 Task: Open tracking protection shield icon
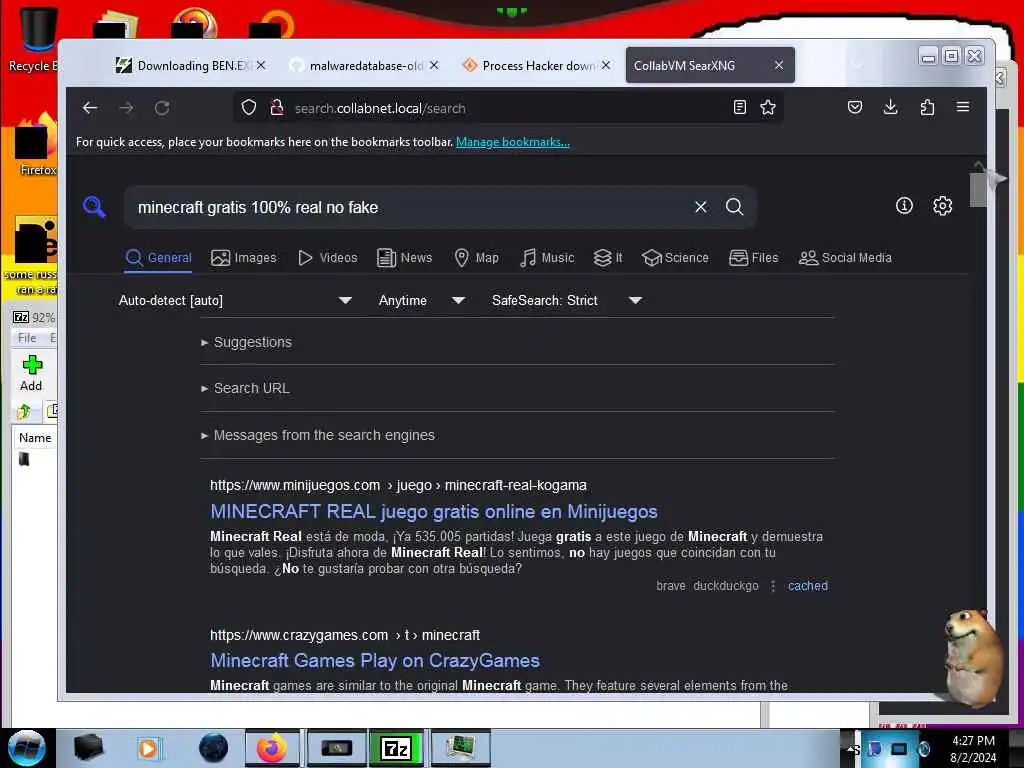249,108
